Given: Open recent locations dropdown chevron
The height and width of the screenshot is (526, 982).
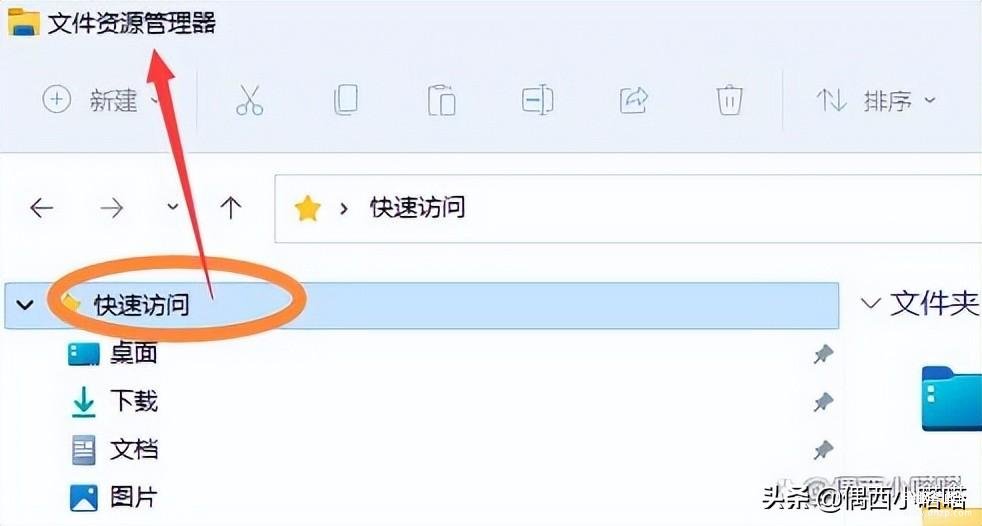Looking at the screenshot, I should (x=173, y=207).
